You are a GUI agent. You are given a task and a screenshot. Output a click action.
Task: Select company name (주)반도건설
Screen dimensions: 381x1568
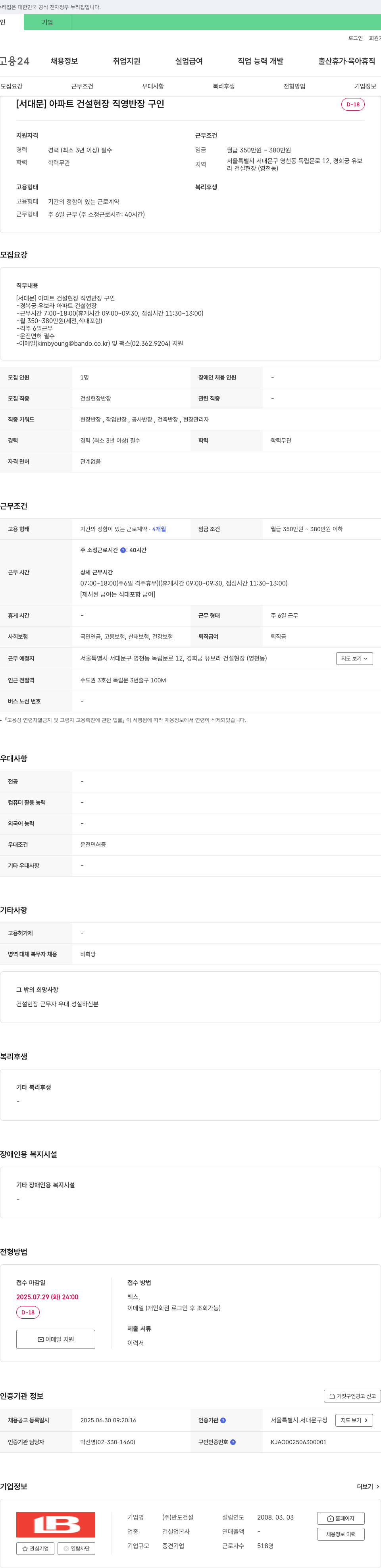[x=178, y=1518]
